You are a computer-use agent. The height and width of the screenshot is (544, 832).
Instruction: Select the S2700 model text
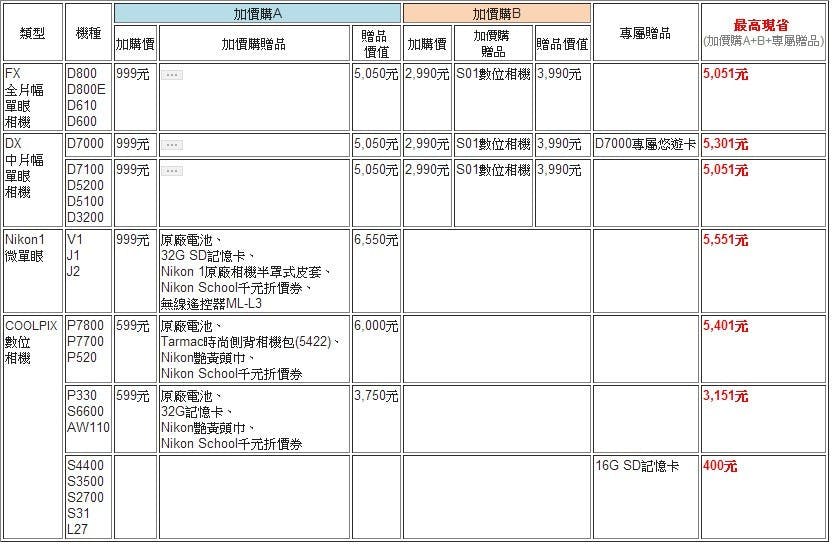[x=85, y=498]
